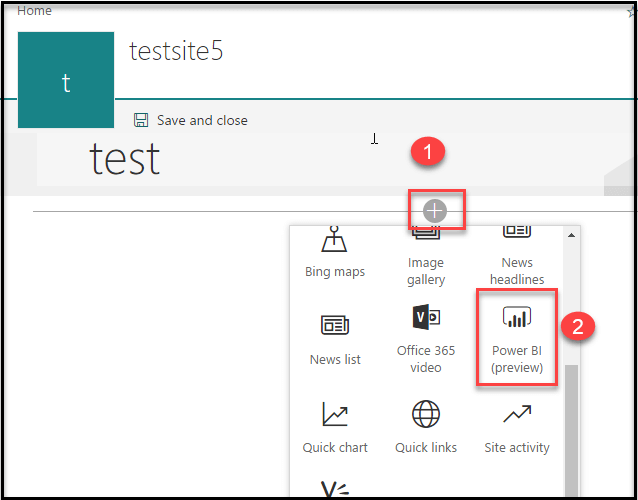The image size is (638, 500).
Task: Open the testsite5 site title
Action: click(x=176, y=52)
